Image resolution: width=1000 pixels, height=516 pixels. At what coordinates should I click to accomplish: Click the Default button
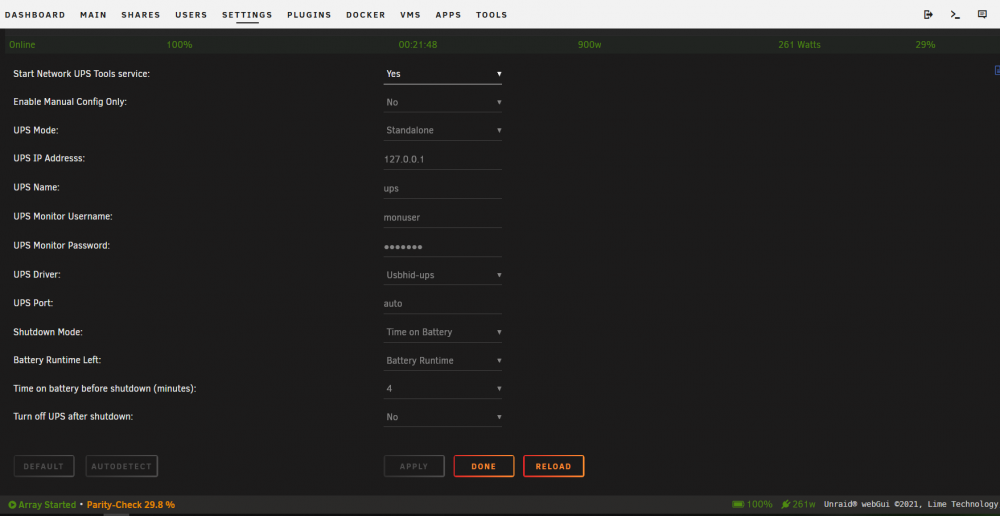tap(44, 466)
